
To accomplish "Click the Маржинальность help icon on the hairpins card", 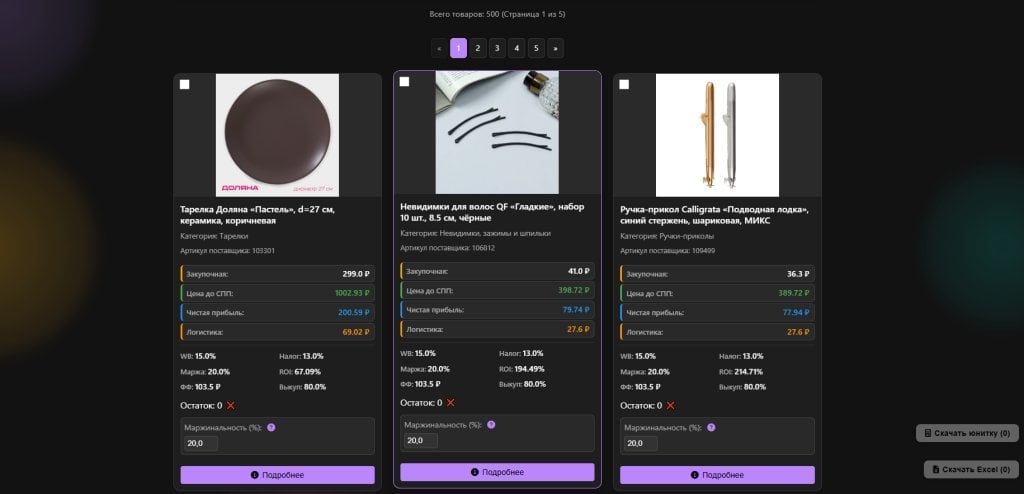I will [491, 425].
